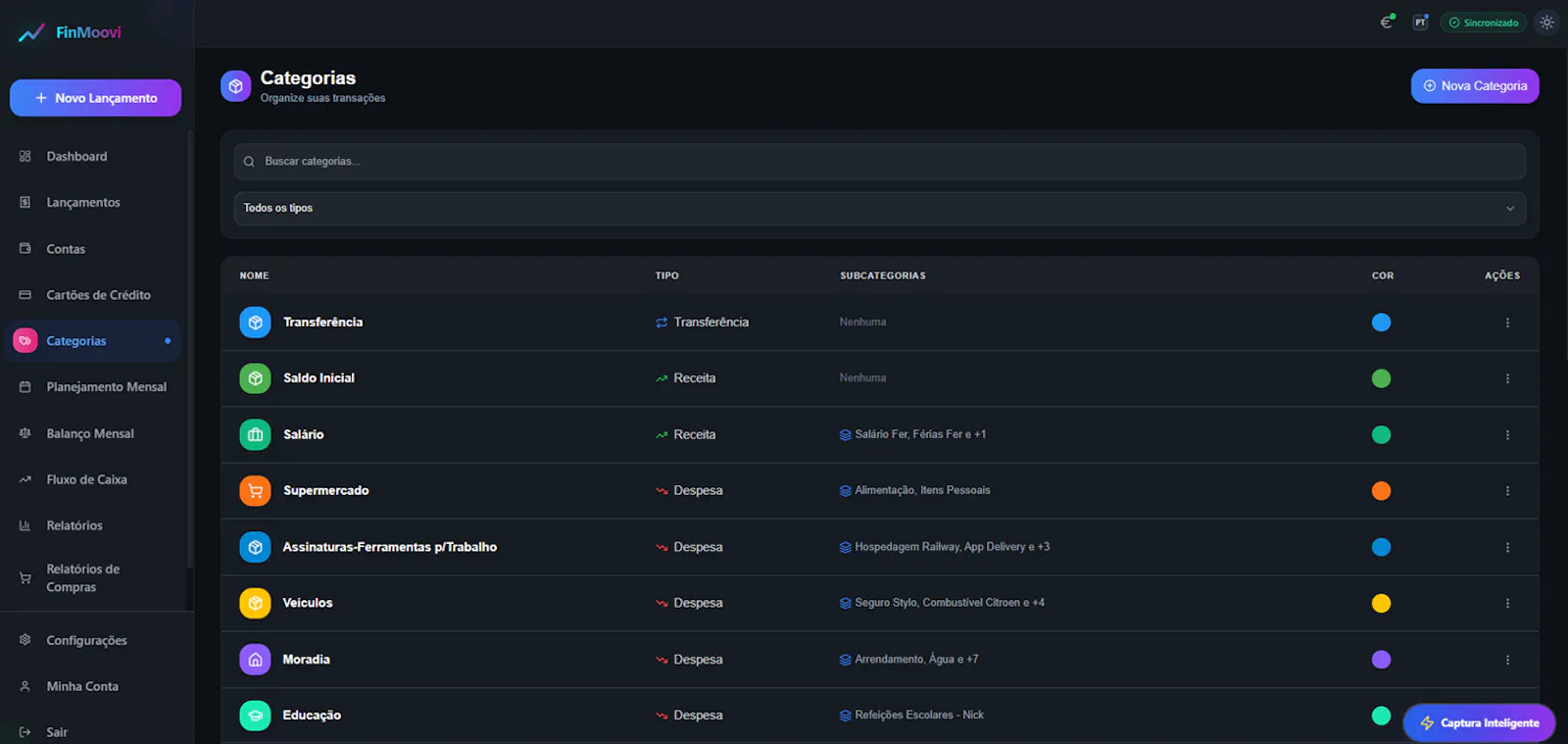Click the euro currency icon
Viewport: 1568px width, 744px height.
[x=1387, y=22]
